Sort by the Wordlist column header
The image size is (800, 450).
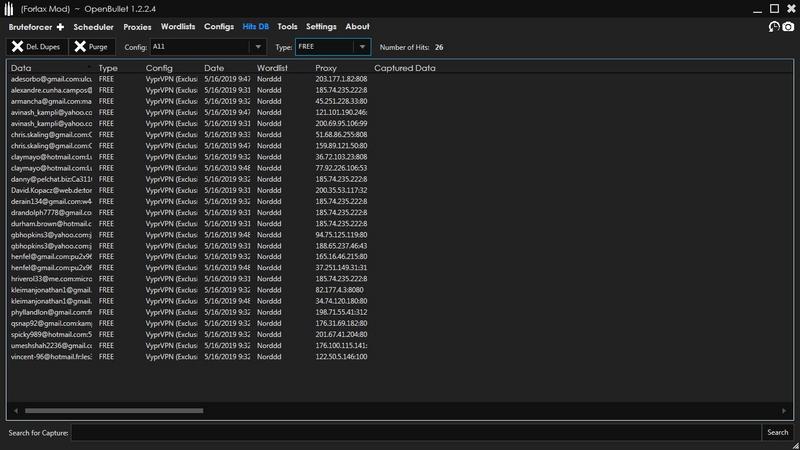(272, 68)
